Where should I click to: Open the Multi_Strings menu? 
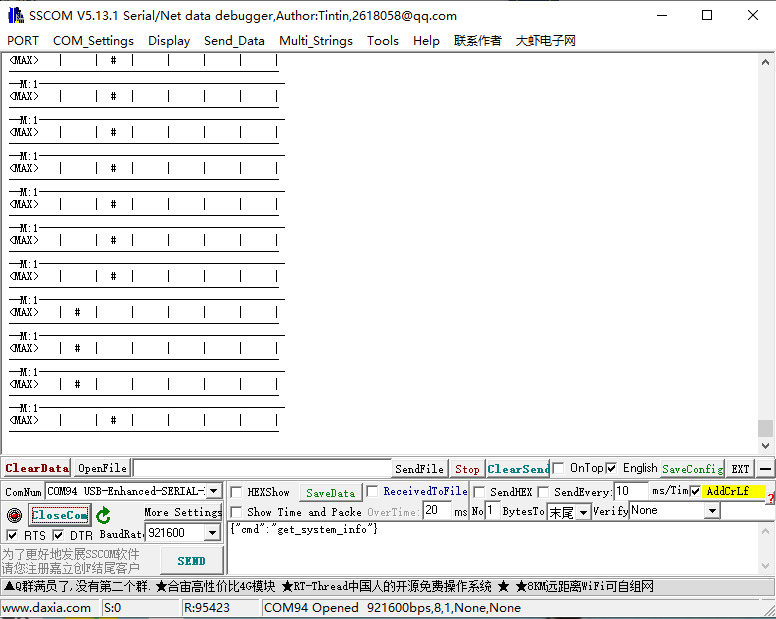315,41
